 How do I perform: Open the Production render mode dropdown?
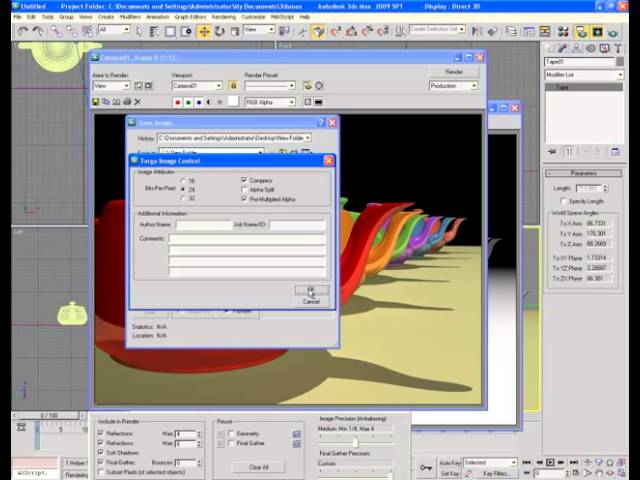[x=453, y=86]
